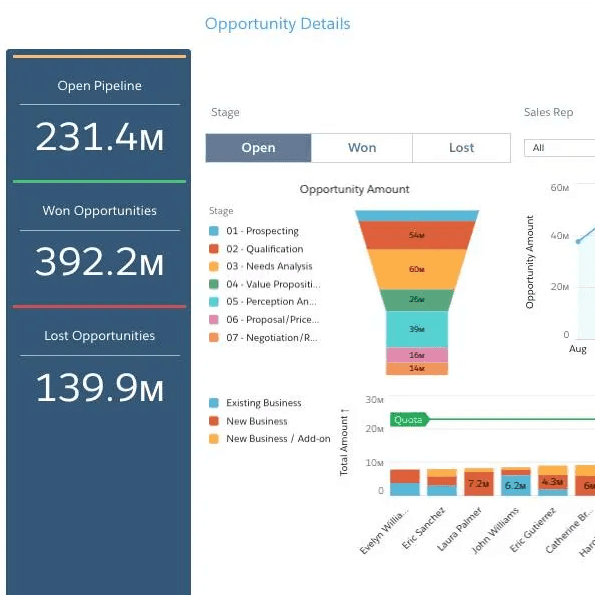The image size is (595, 595).
Task: Select Eric Gutierrez's 4.3M bar
Action: click(x=553, y=481)
